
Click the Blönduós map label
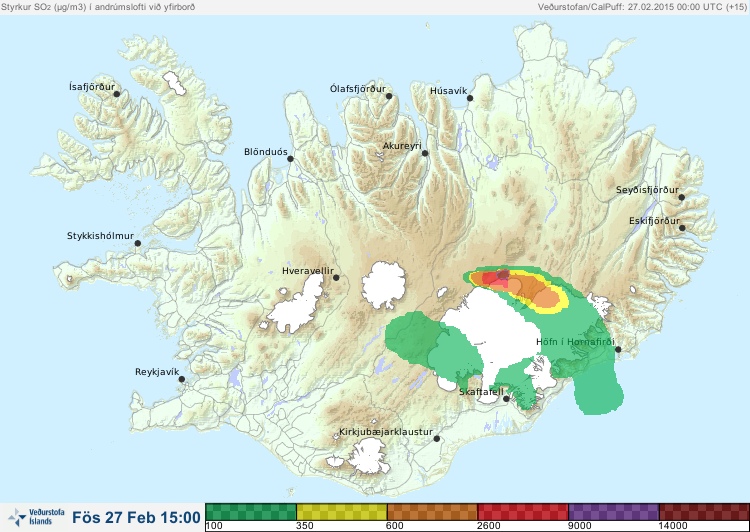pyautogui.click(x=266, y=152)
